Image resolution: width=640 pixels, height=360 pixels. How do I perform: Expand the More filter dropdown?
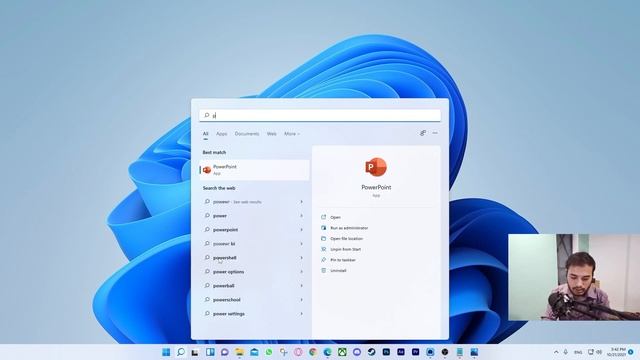(x=292, y=134)
